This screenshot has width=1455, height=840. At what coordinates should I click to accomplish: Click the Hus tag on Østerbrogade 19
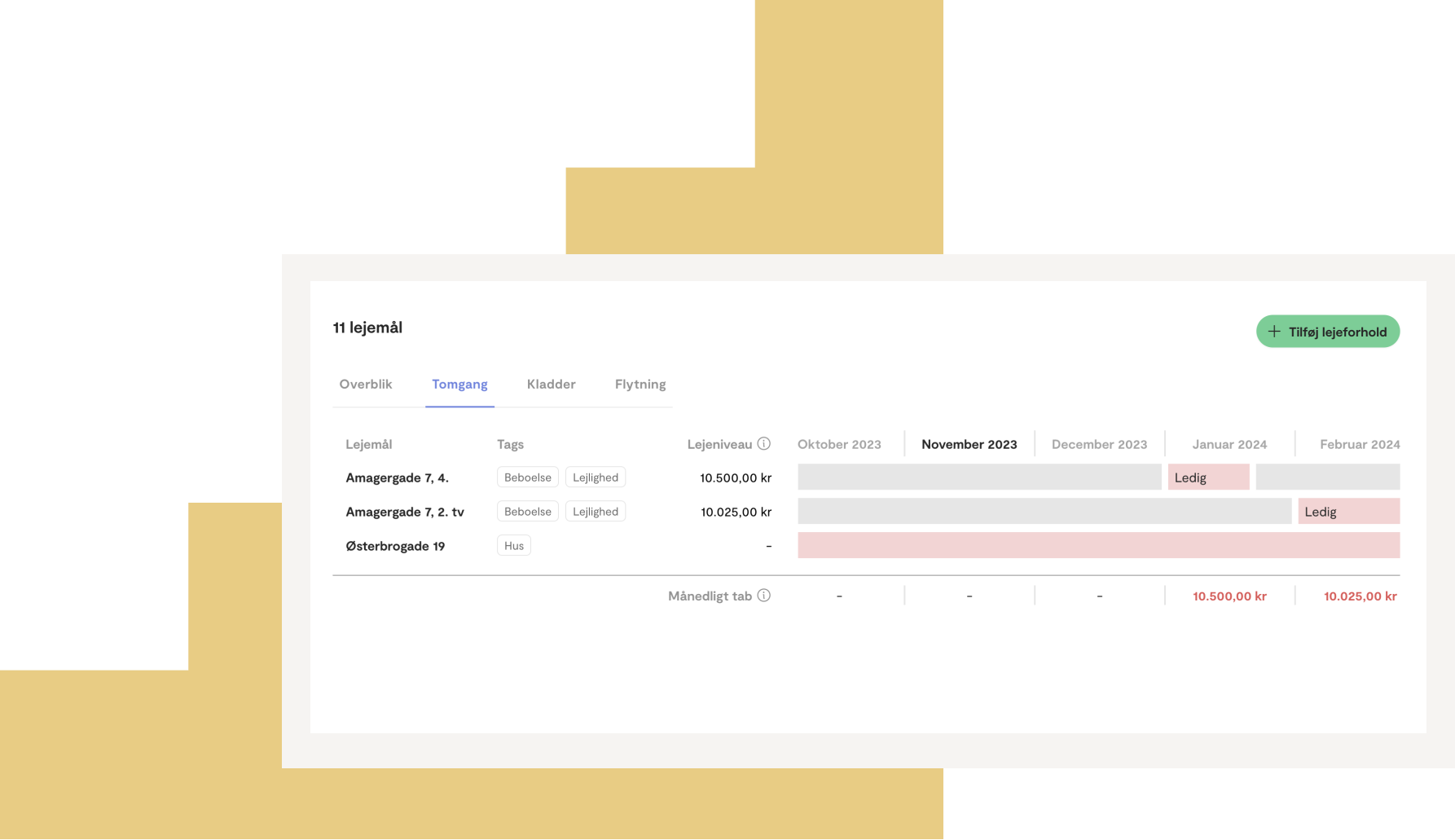tap(514, 546)
